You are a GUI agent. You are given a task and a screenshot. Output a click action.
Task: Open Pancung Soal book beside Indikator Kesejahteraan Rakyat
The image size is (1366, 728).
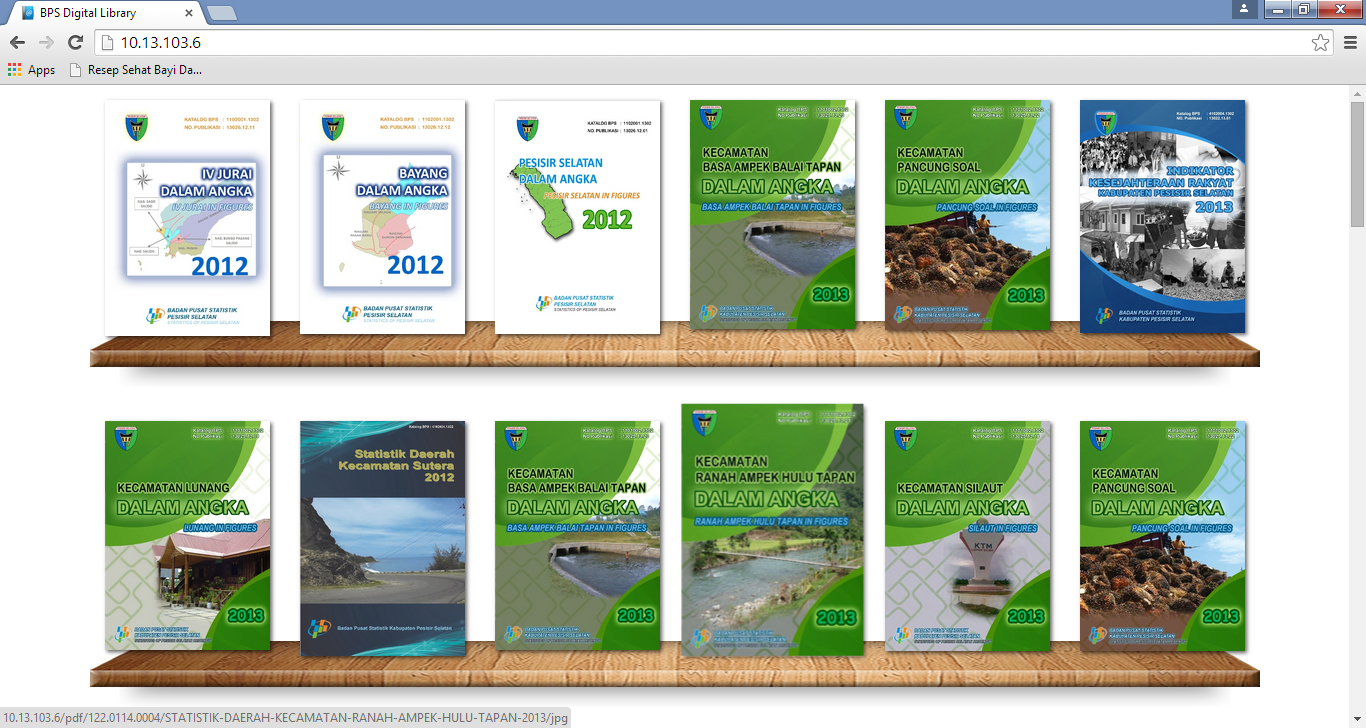968,215
